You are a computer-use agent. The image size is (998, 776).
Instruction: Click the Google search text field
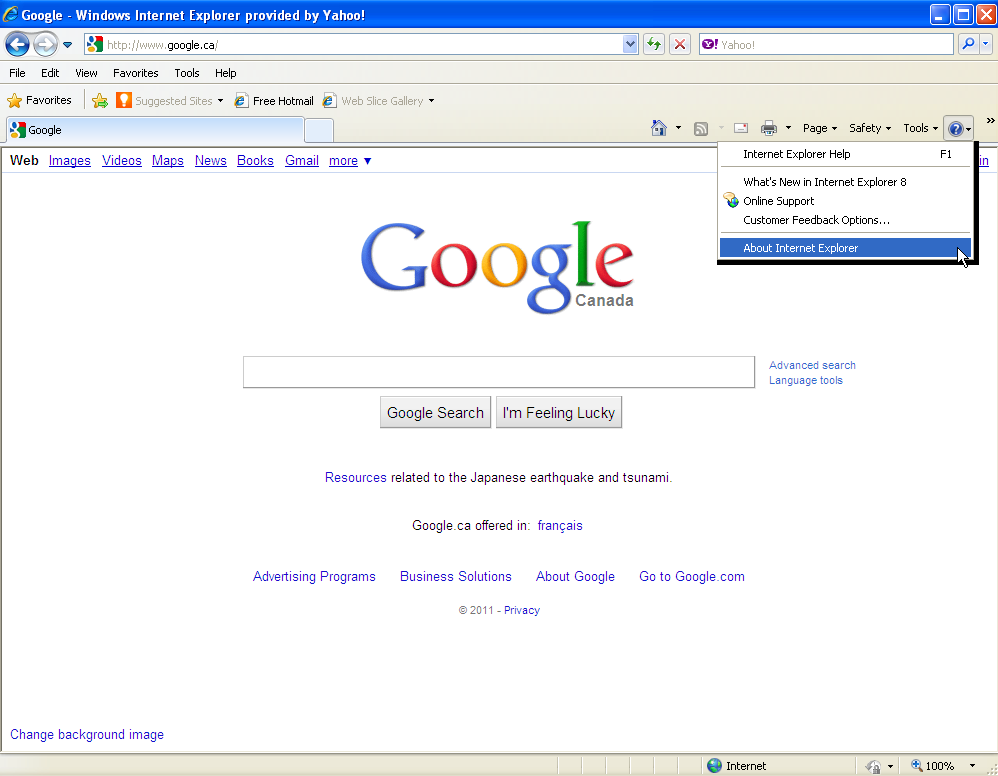tap(498, 372)
